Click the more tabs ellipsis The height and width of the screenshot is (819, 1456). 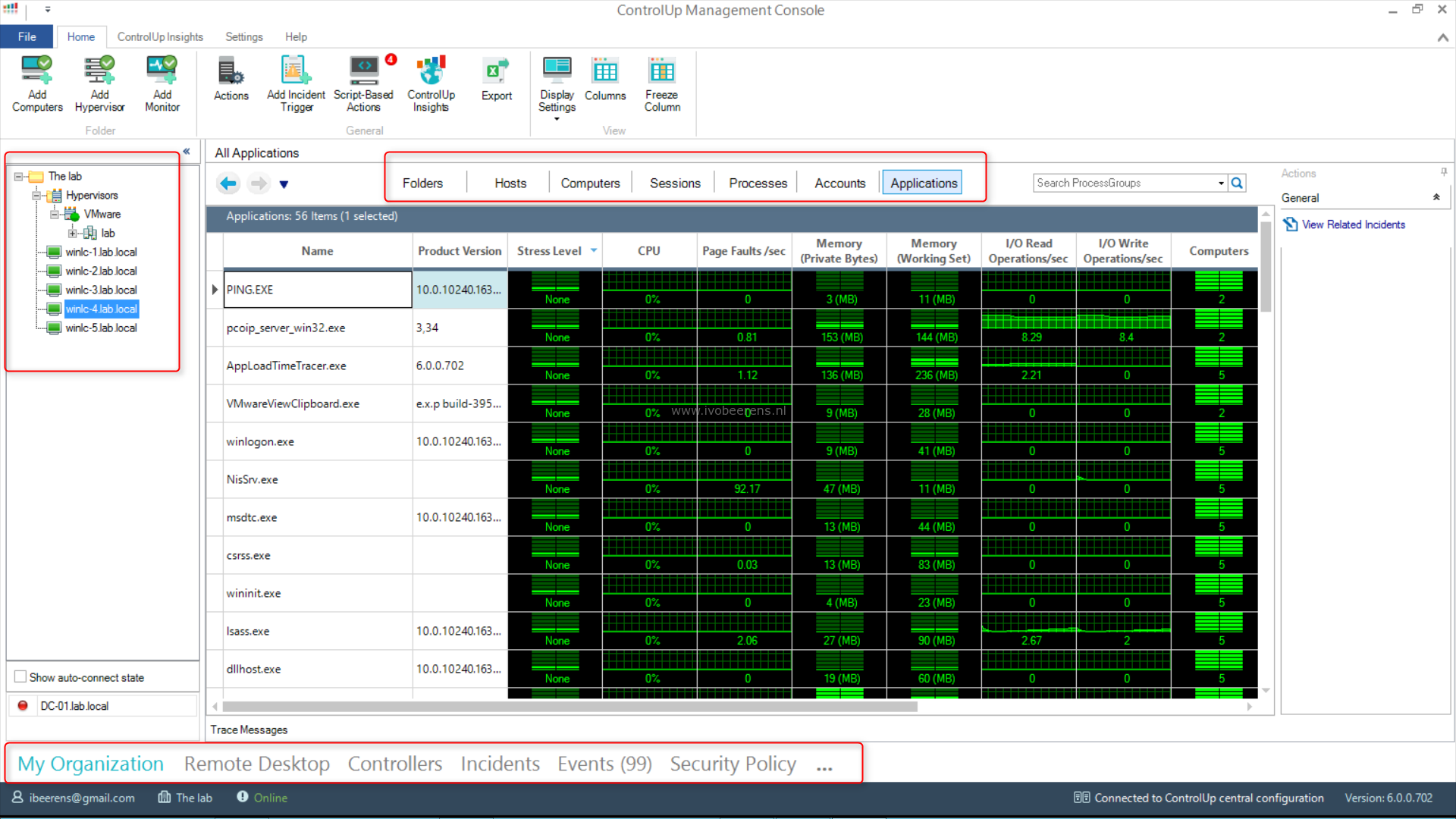coord(824,767)
